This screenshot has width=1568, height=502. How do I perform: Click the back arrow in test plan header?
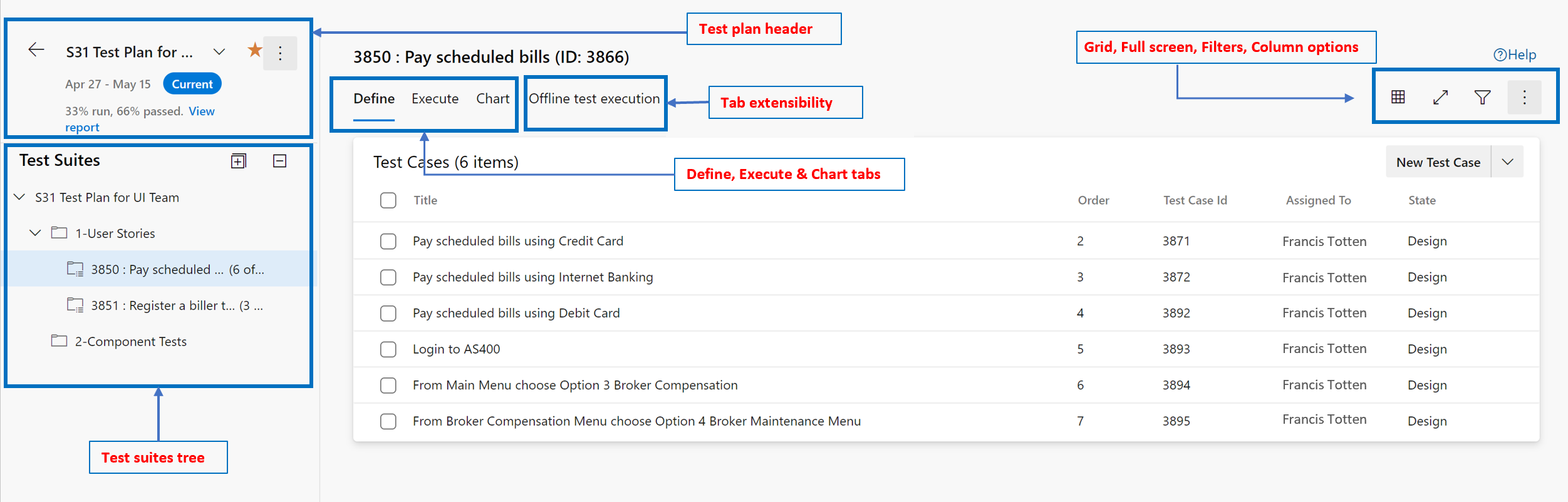click(36, 50)
